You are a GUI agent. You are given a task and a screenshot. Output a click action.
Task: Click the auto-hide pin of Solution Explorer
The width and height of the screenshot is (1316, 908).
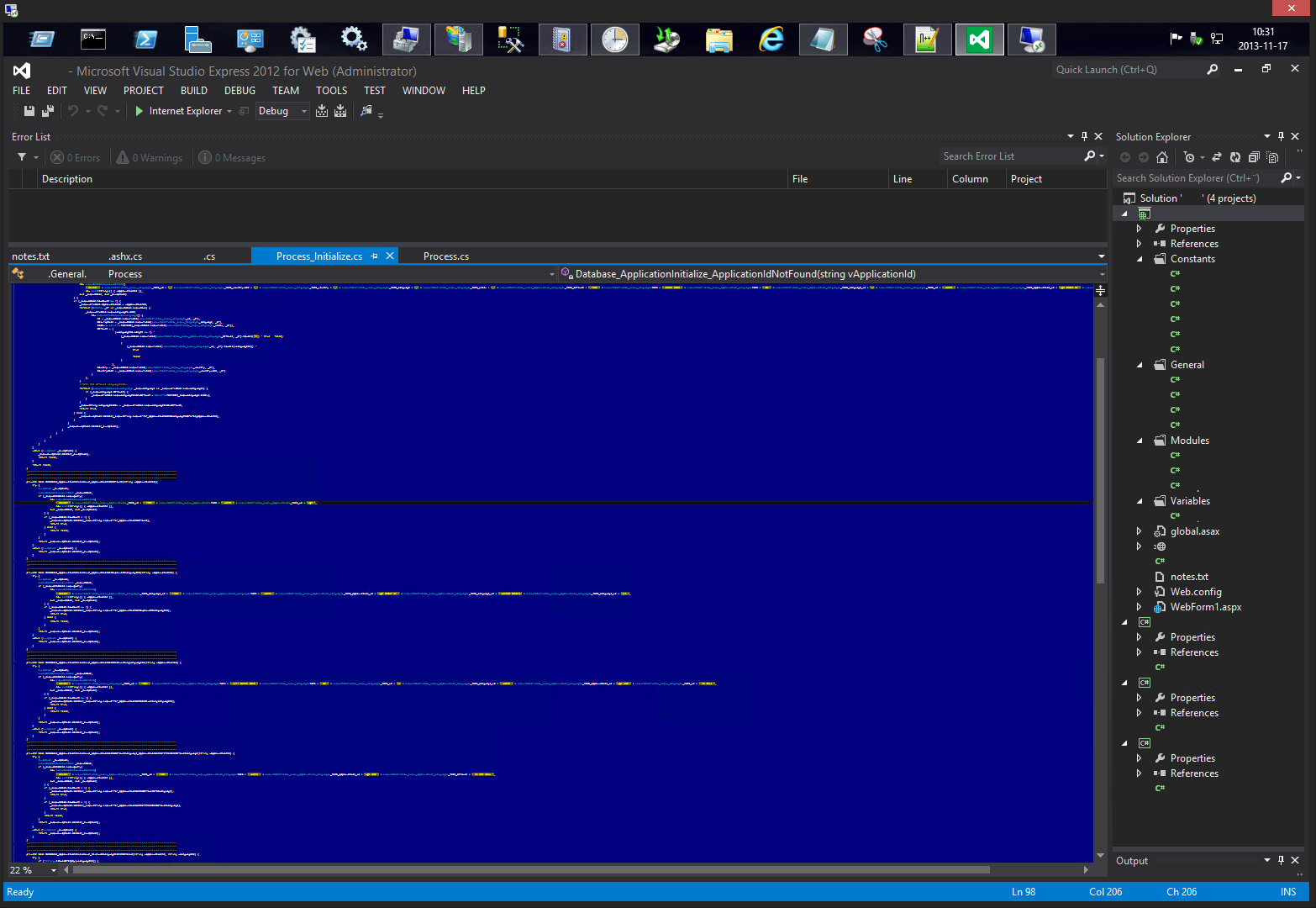1281,136
